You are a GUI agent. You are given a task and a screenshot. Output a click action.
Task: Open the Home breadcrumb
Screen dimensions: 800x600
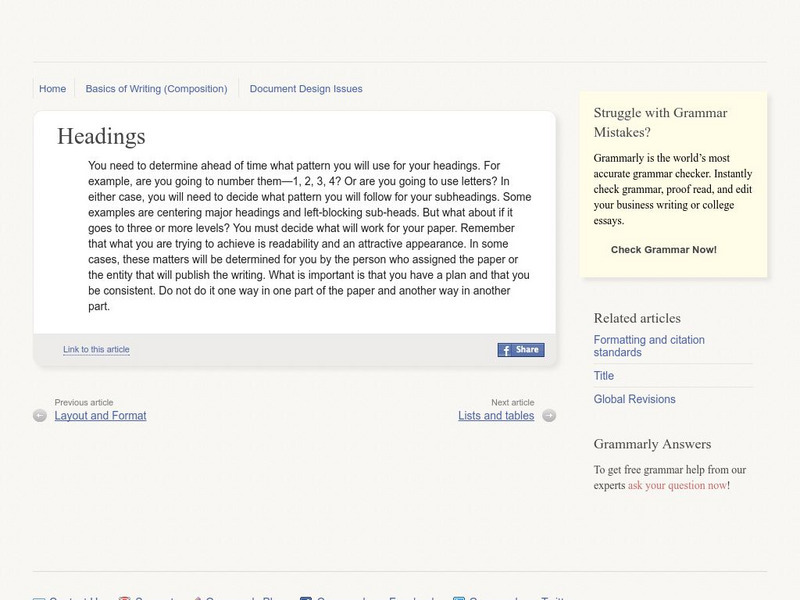tap(52, 89)
